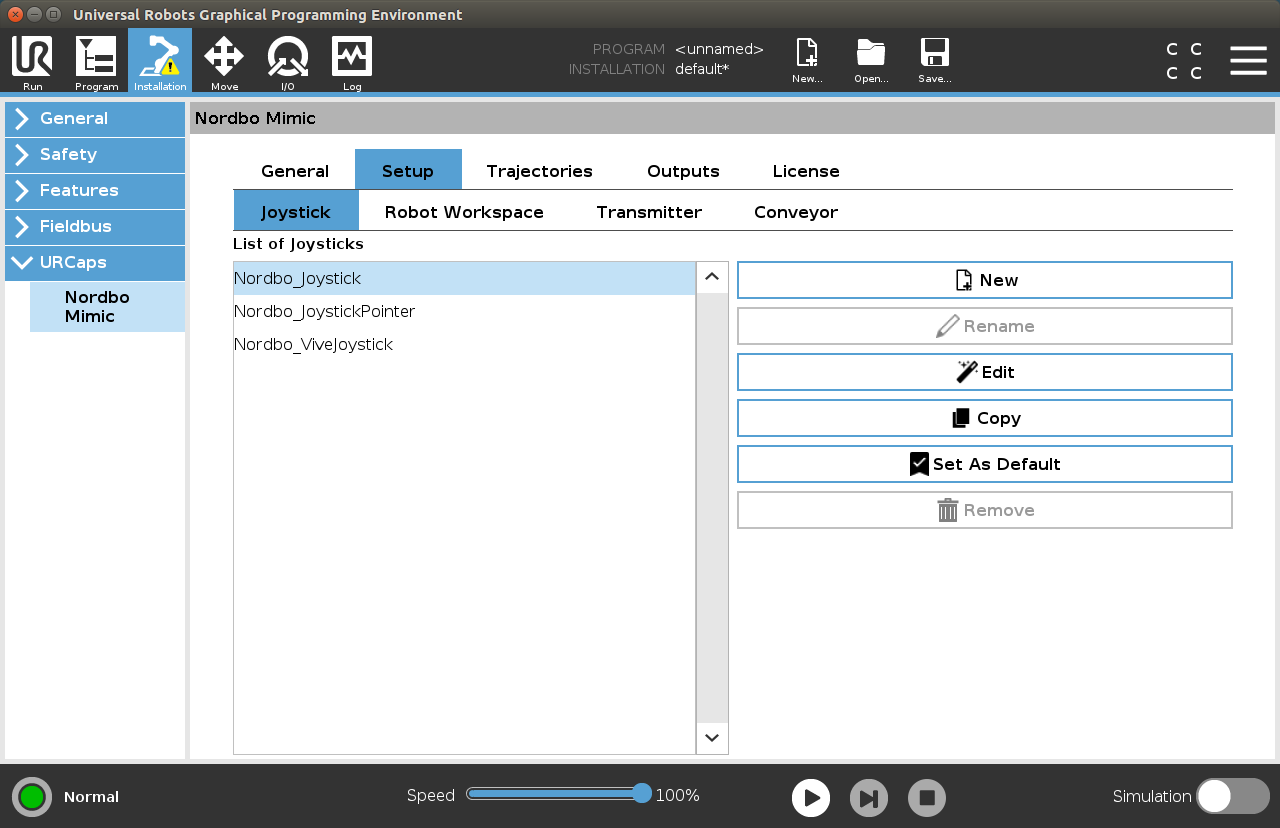Screen dimensions: 1280x828
Task: Select Nordbo Mimic in the sidebar
Action: coord(107,307)
